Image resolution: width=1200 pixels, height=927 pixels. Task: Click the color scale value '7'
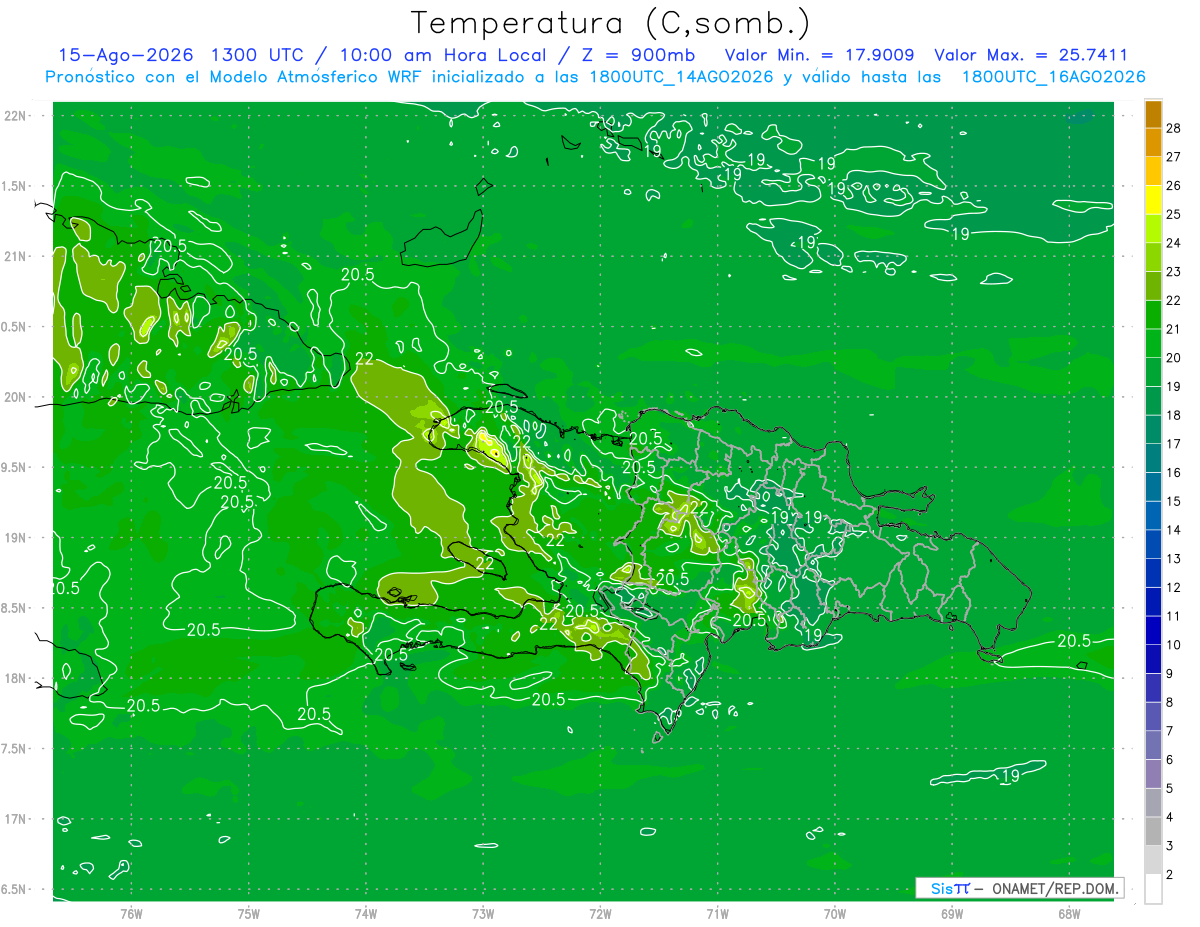coord(1170,731)
